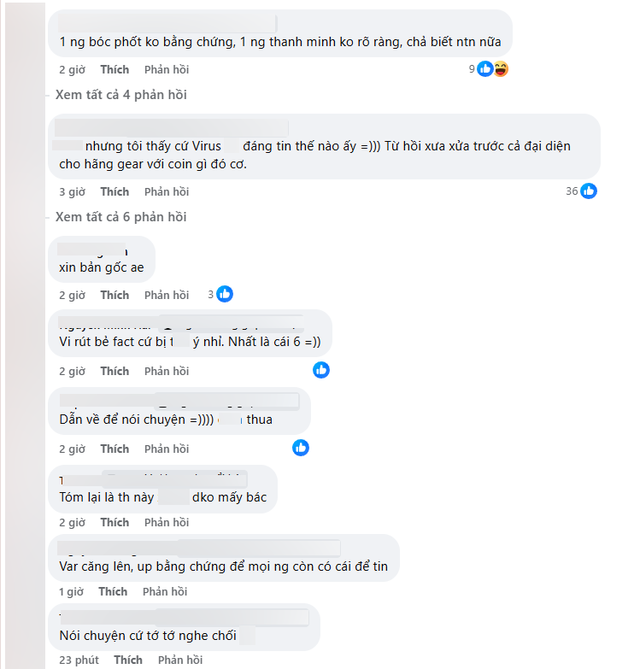This screenshot has height=669, width=640.
Task: Click the 'Var căng lên, up bằng chứng' comment text
Action: tap(222, 567)
